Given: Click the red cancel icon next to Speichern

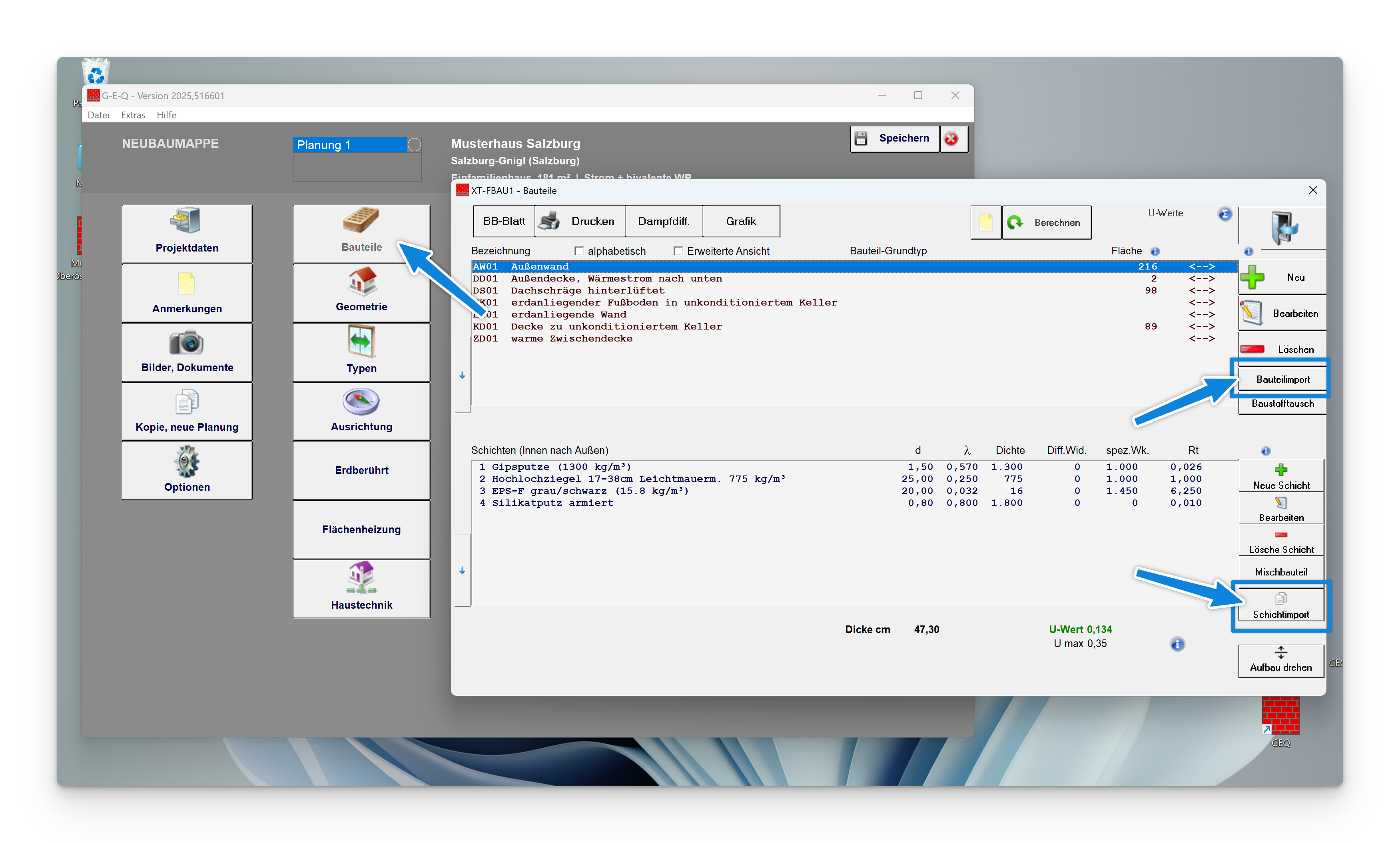Looking at the screenshot, I should [x=951, y=139].
